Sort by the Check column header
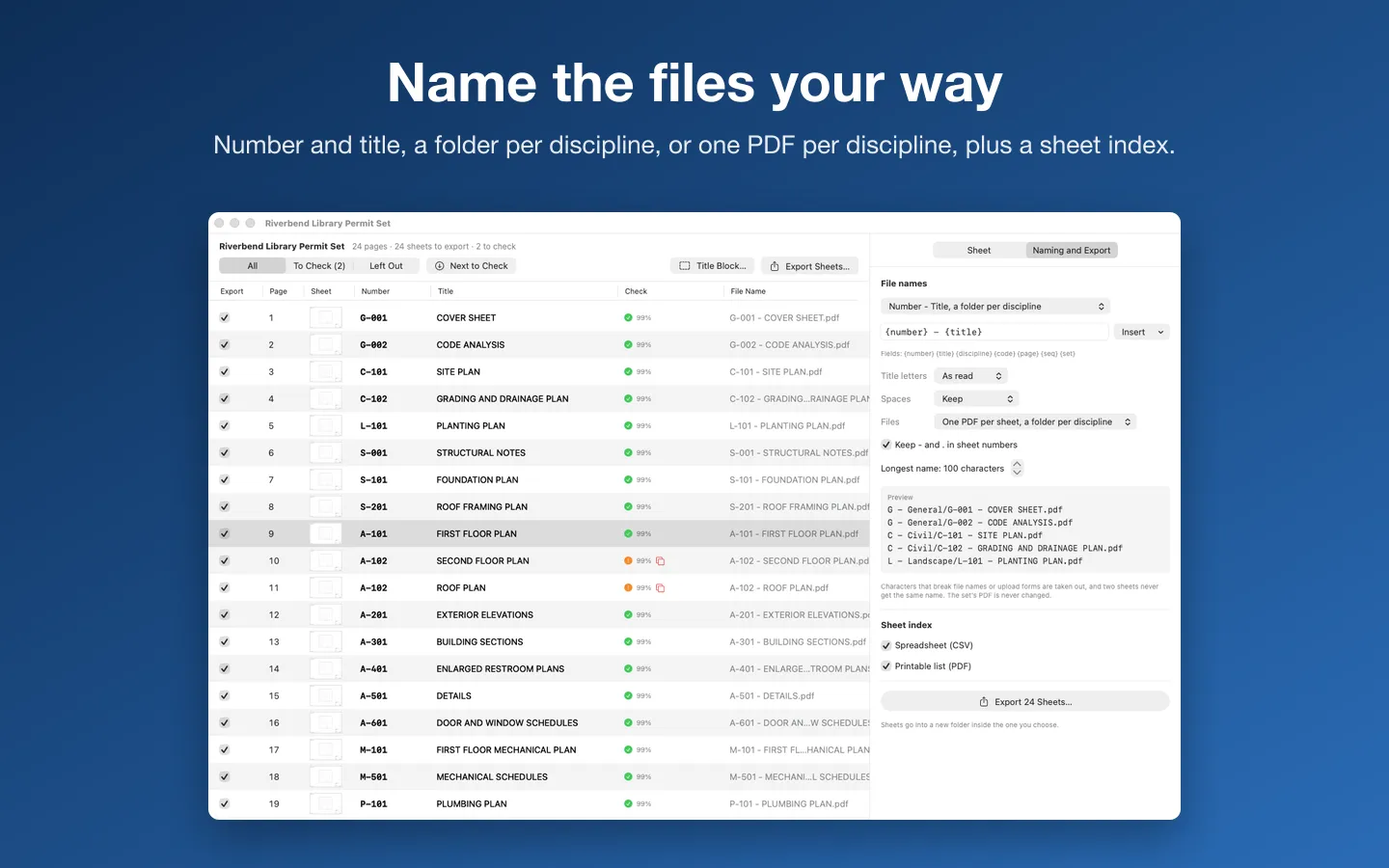 point(636,291)
